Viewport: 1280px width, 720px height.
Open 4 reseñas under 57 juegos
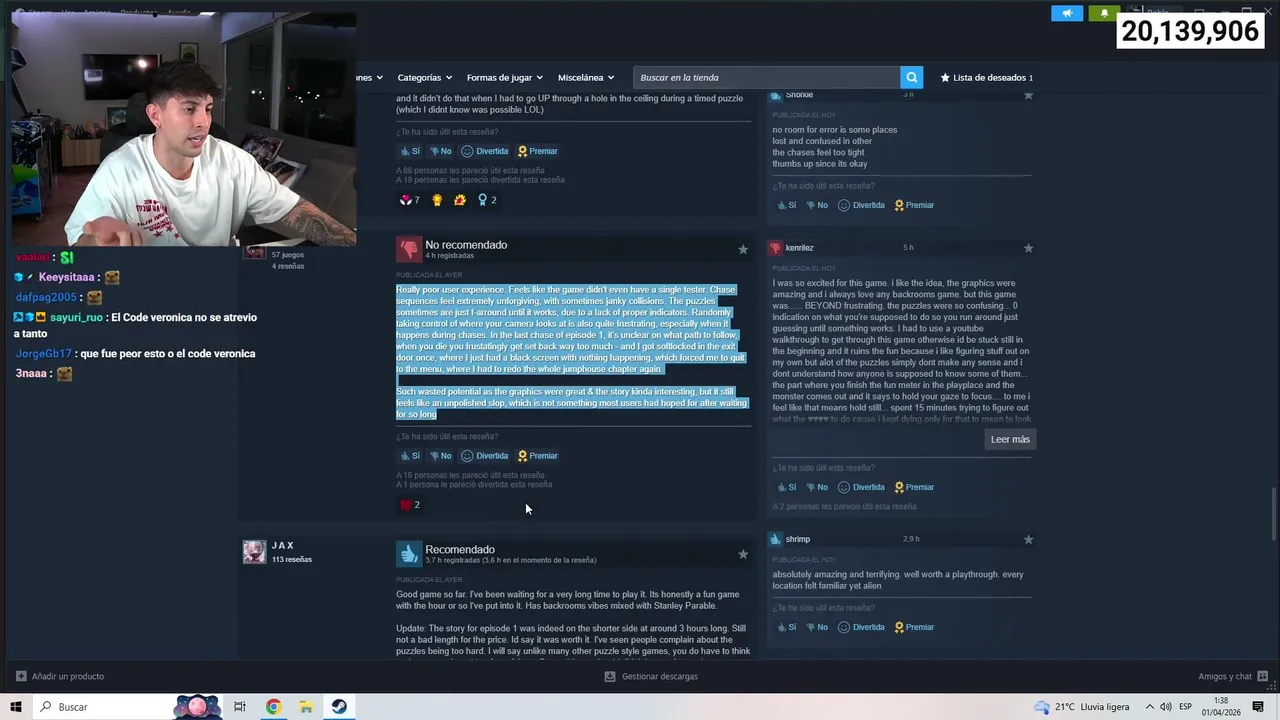[287, 266]
